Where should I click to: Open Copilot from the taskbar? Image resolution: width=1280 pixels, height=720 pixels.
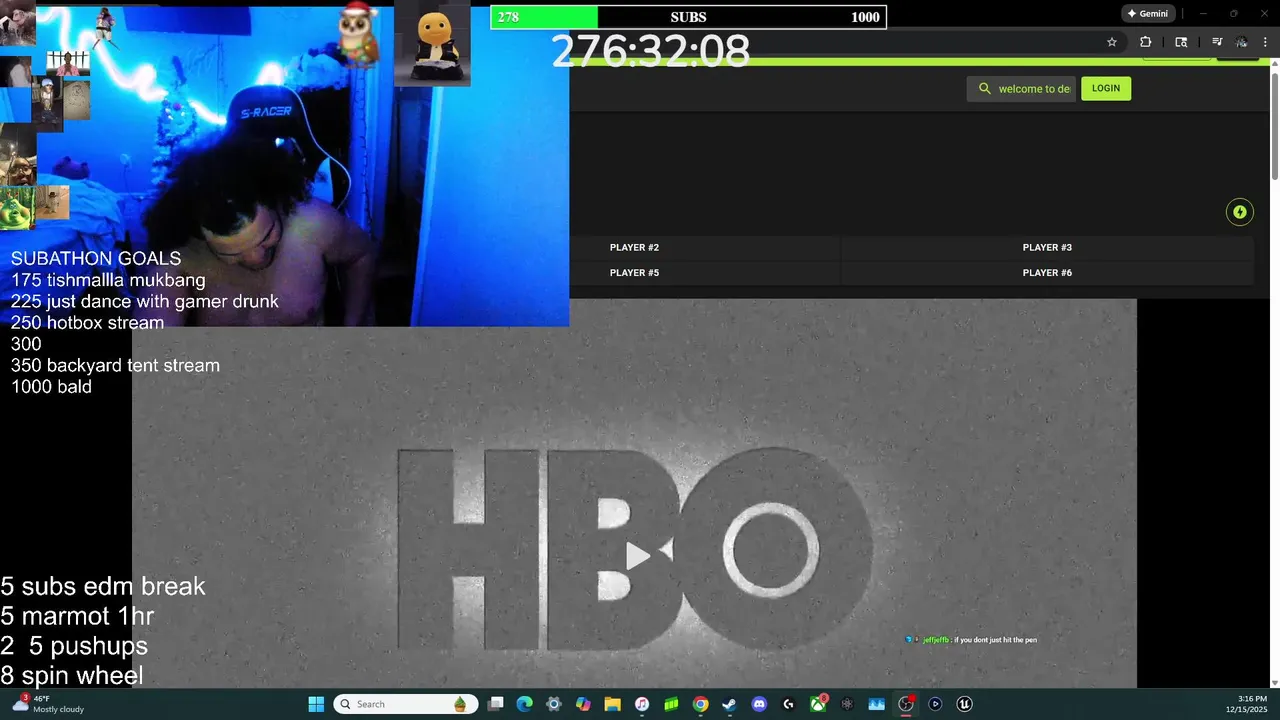(x=583, y=704)
